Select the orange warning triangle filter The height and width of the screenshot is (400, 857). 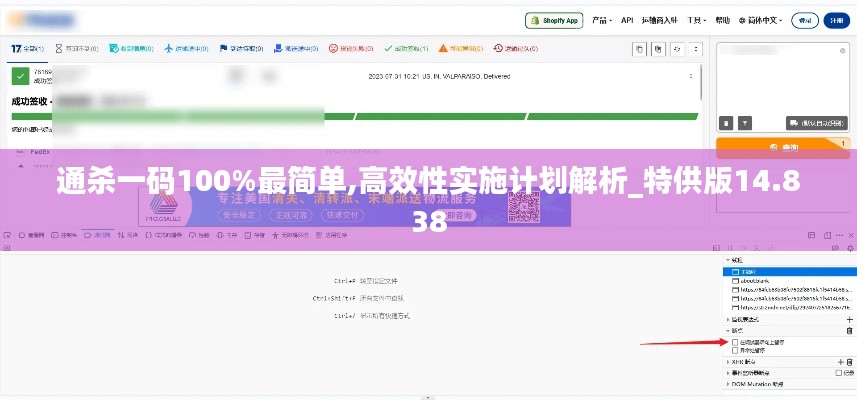click(x=461, y=49)
